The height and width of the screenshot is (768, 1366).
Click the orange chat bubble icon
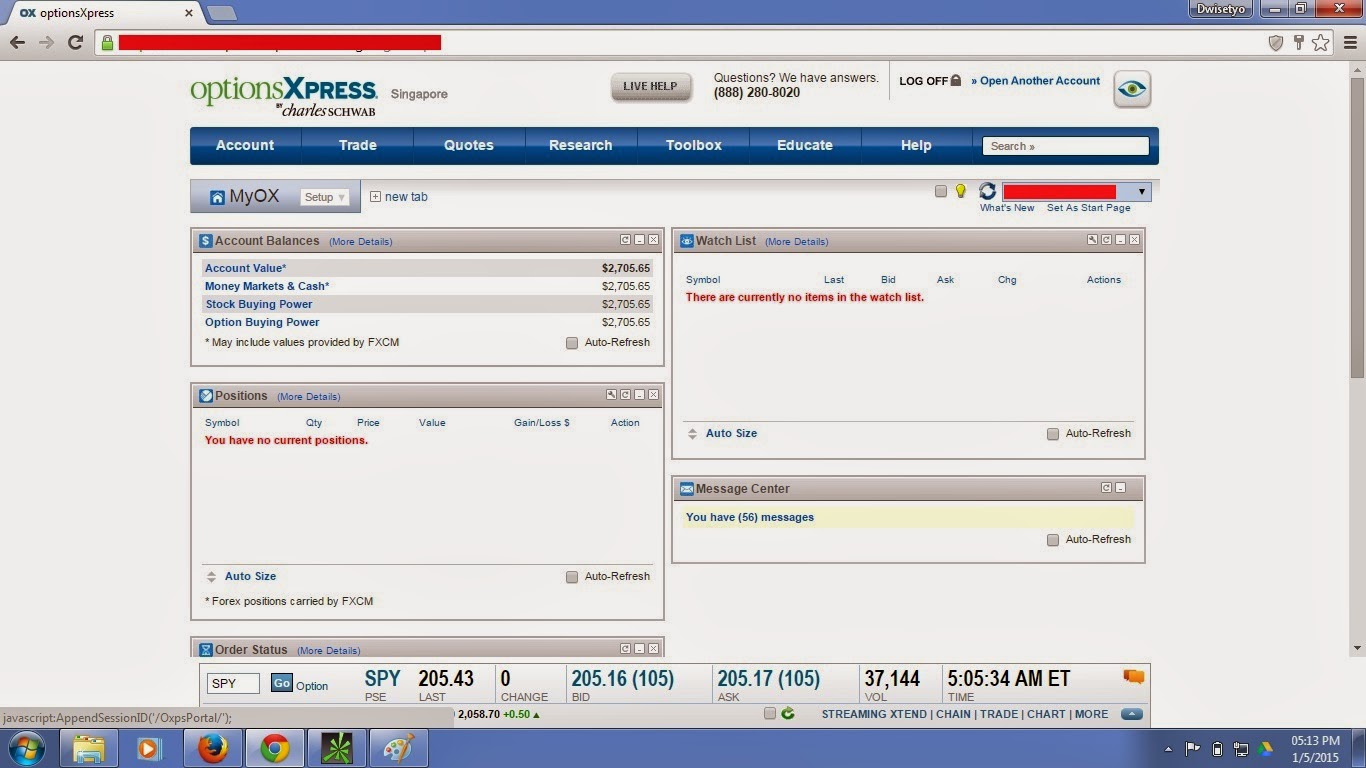1133,677
